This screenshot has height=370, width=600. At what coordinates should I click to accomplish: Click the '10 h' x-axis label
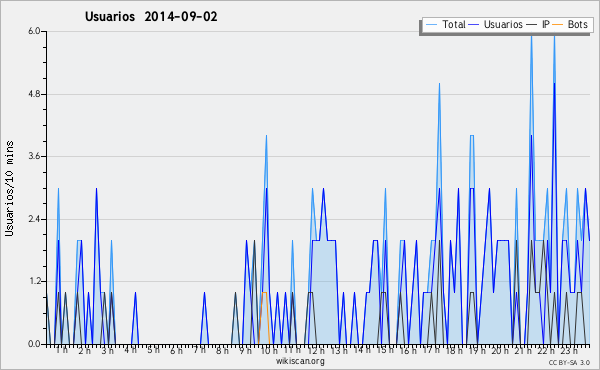pos(269,350)
